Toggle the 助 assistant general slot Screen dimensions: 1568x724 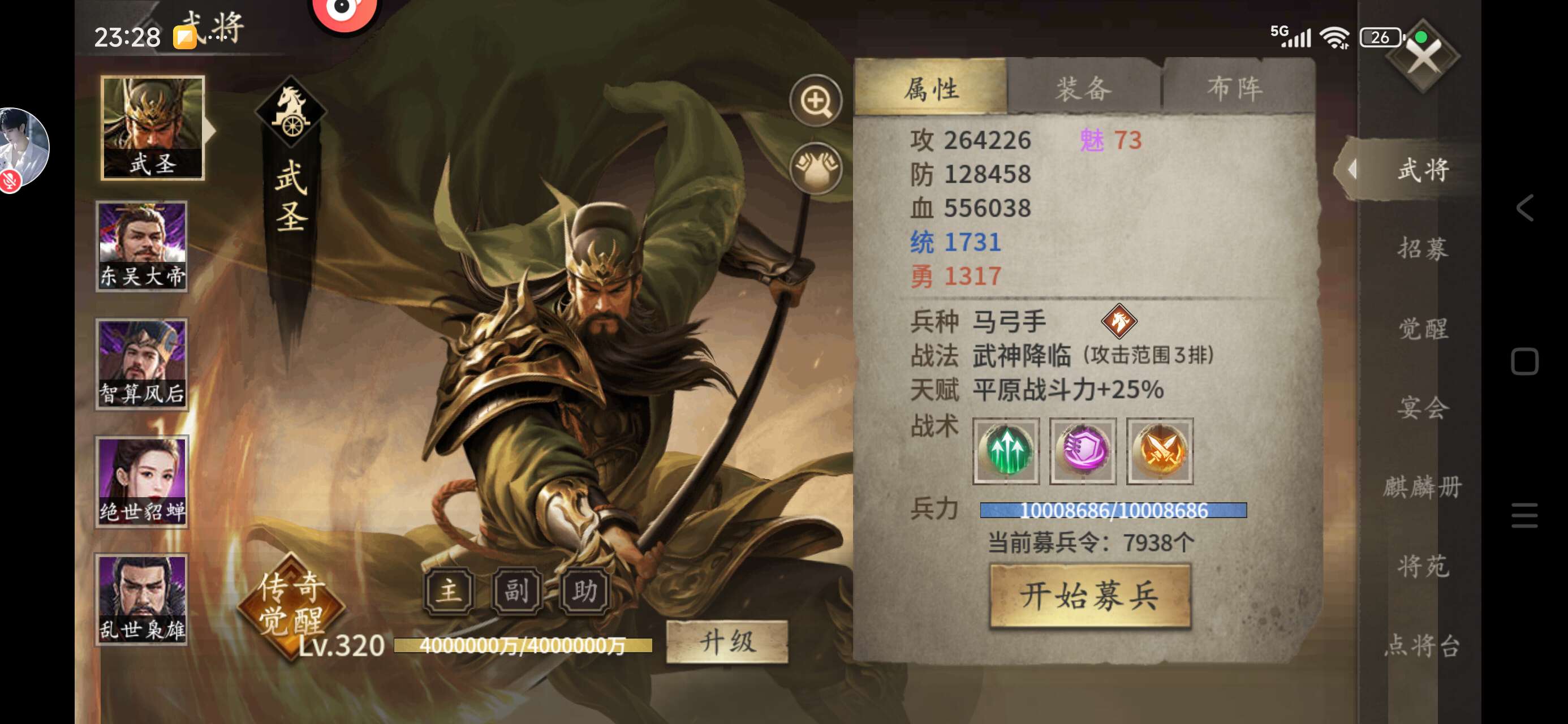(x=584, y=591)
